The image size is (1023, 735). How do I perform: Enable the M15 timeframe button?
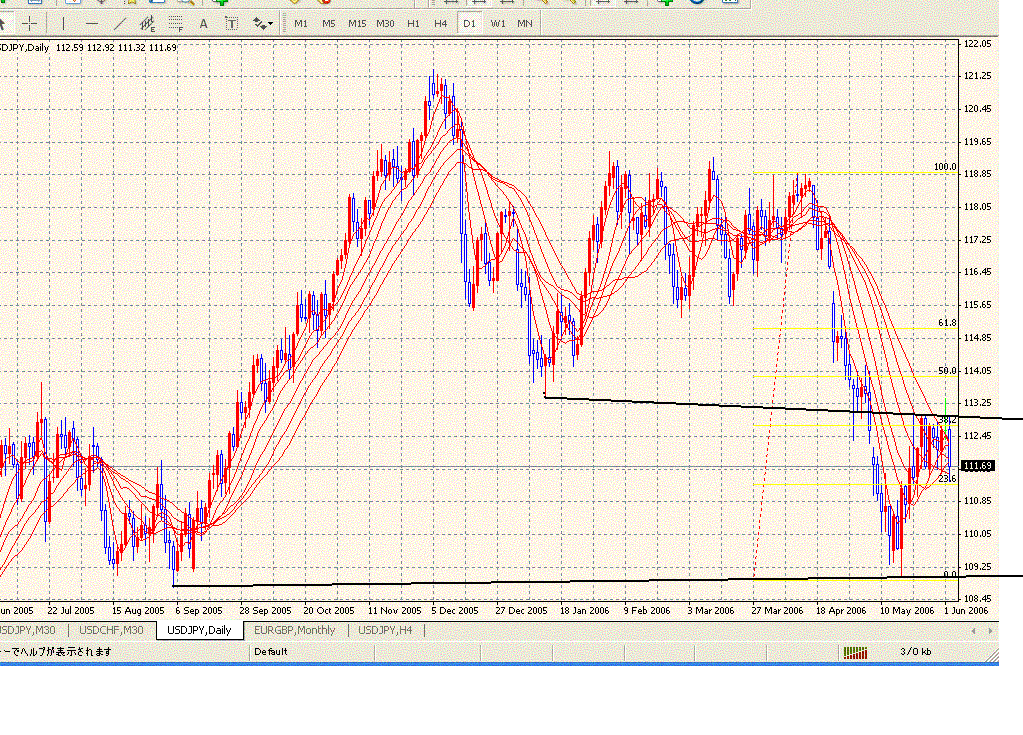[x=357, y=23]
